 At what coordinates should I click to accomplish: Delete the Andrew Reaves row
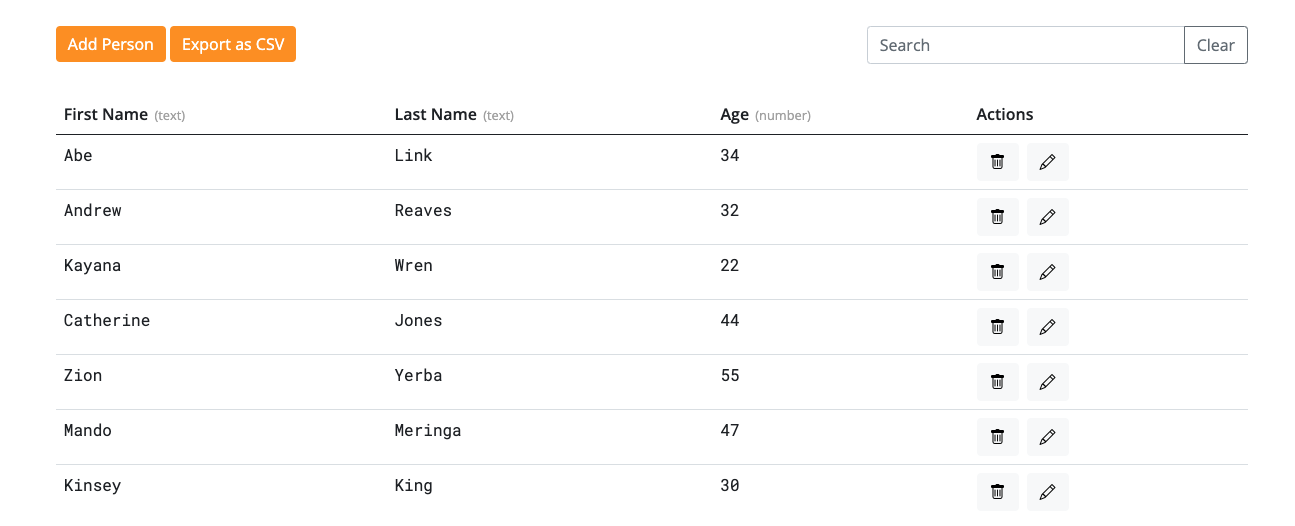pyautogui.click(x=997, y=217)
